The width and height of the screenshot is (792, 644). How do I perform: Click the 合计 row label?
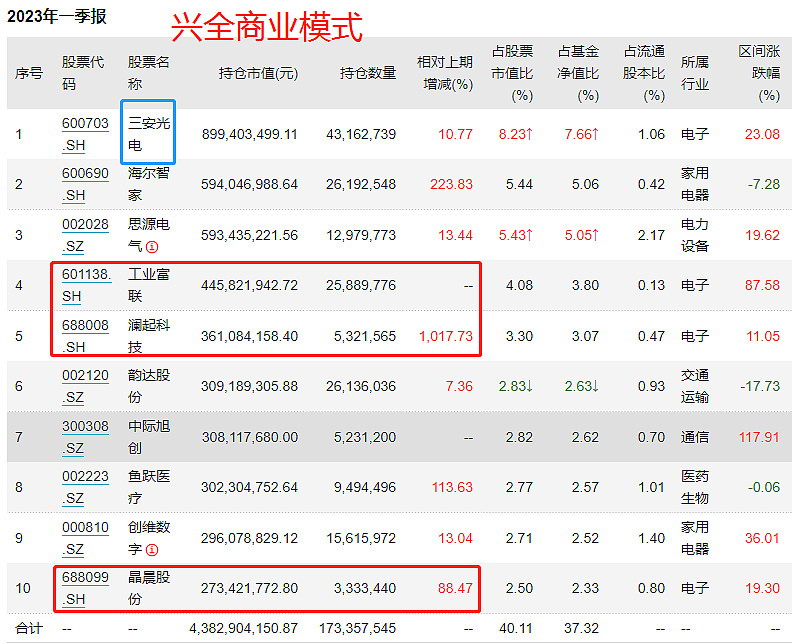29,628
